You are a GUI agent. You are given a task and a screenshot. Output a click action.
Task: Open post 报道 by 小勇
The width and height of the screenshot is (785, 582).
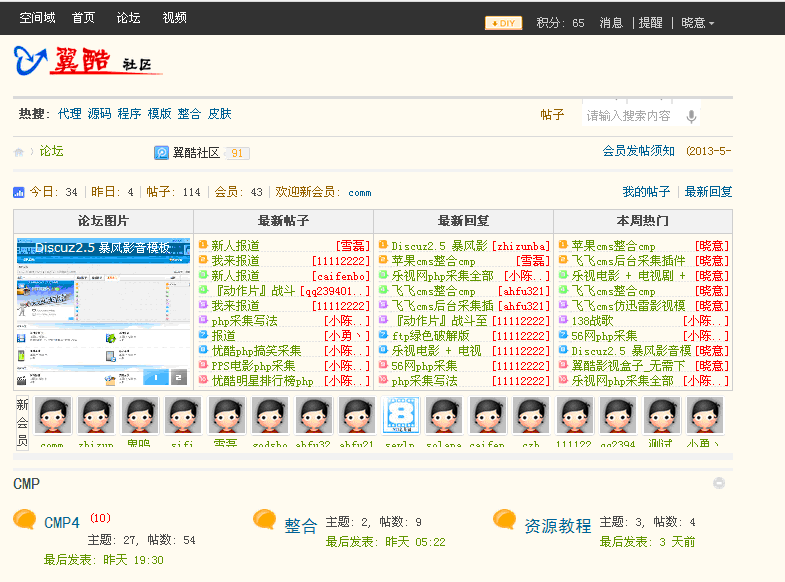[223, 336]
